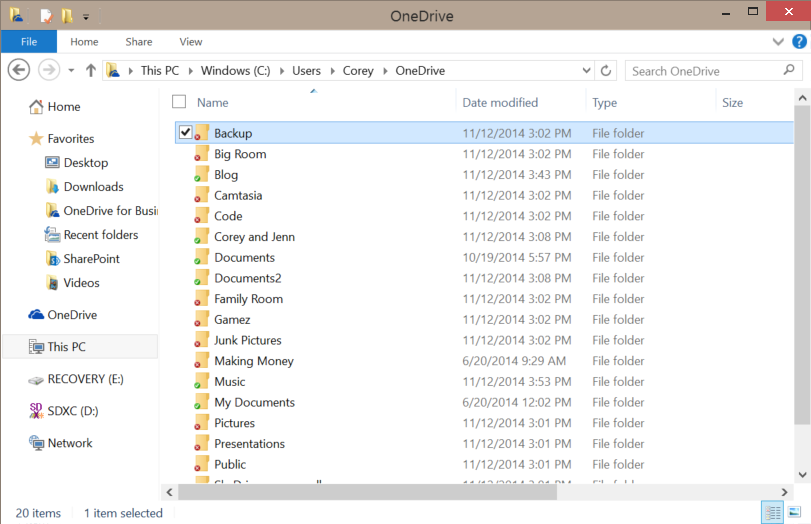Click the Properties icon in the title bar
The width and height of the screenshot is (811, 524).
click(x=47, y=16)
